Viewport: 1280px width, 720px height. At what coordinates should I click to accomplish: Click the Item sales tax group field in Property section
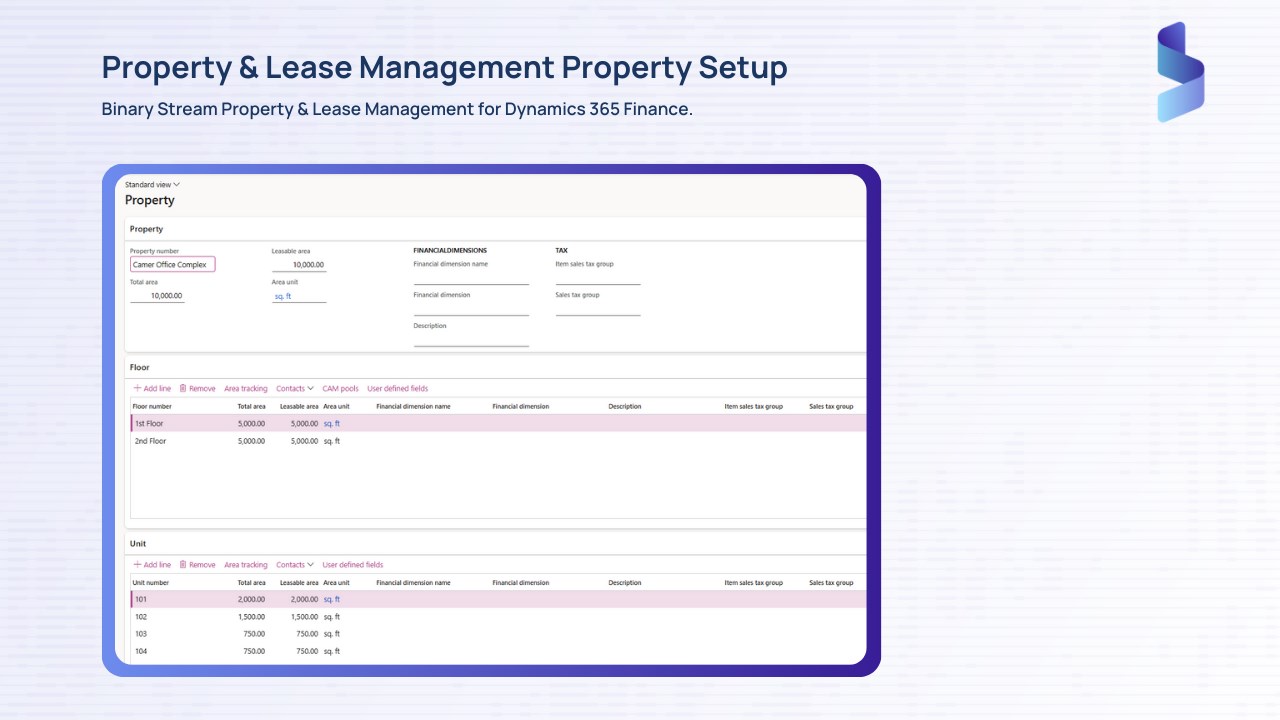(x=598, y=278)
